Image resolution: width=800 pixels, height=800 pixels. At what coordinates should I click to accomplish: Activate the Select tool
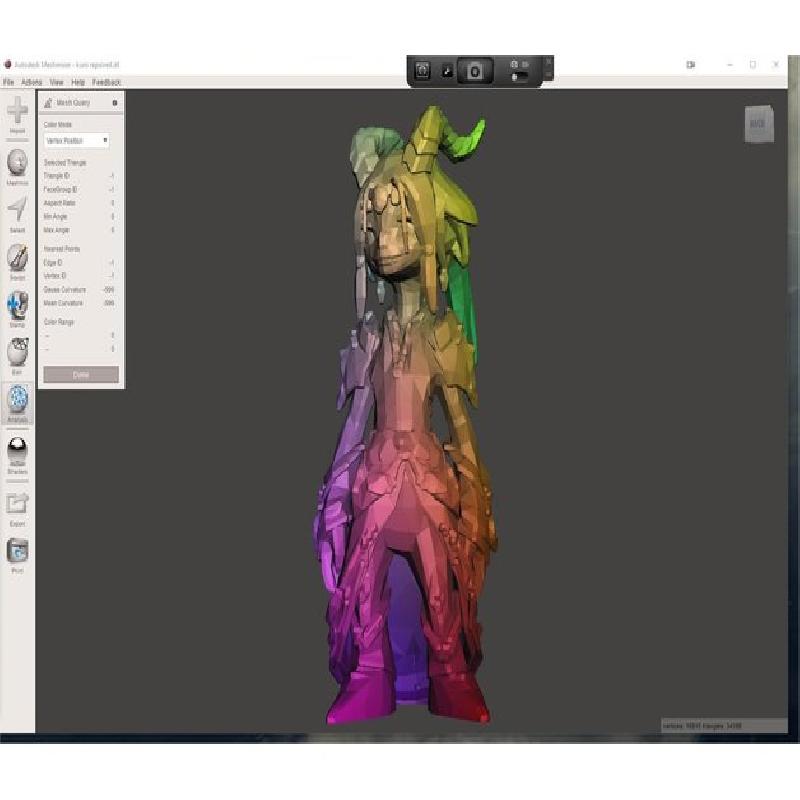17,215
